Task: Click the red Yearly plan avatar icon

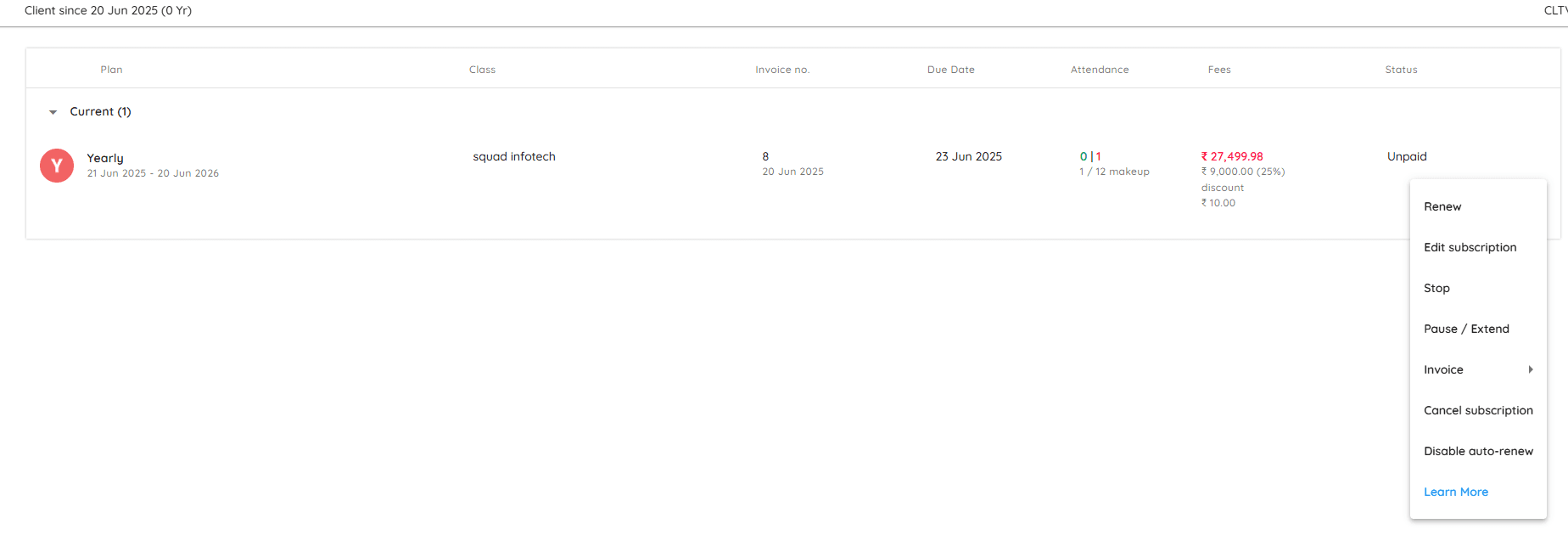Action: [57, 166]
